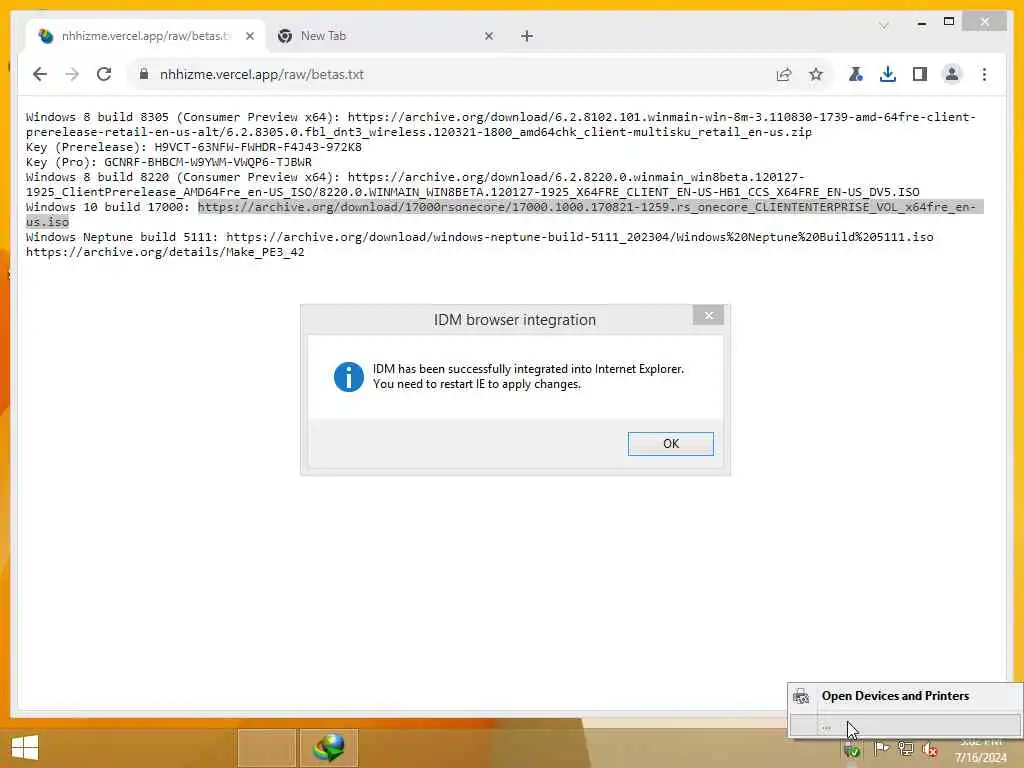Click the Windows 8 build 8305 line
The height and width of the screenshot is (768, 1024).
pyautogui.click(x=501, y=124)
